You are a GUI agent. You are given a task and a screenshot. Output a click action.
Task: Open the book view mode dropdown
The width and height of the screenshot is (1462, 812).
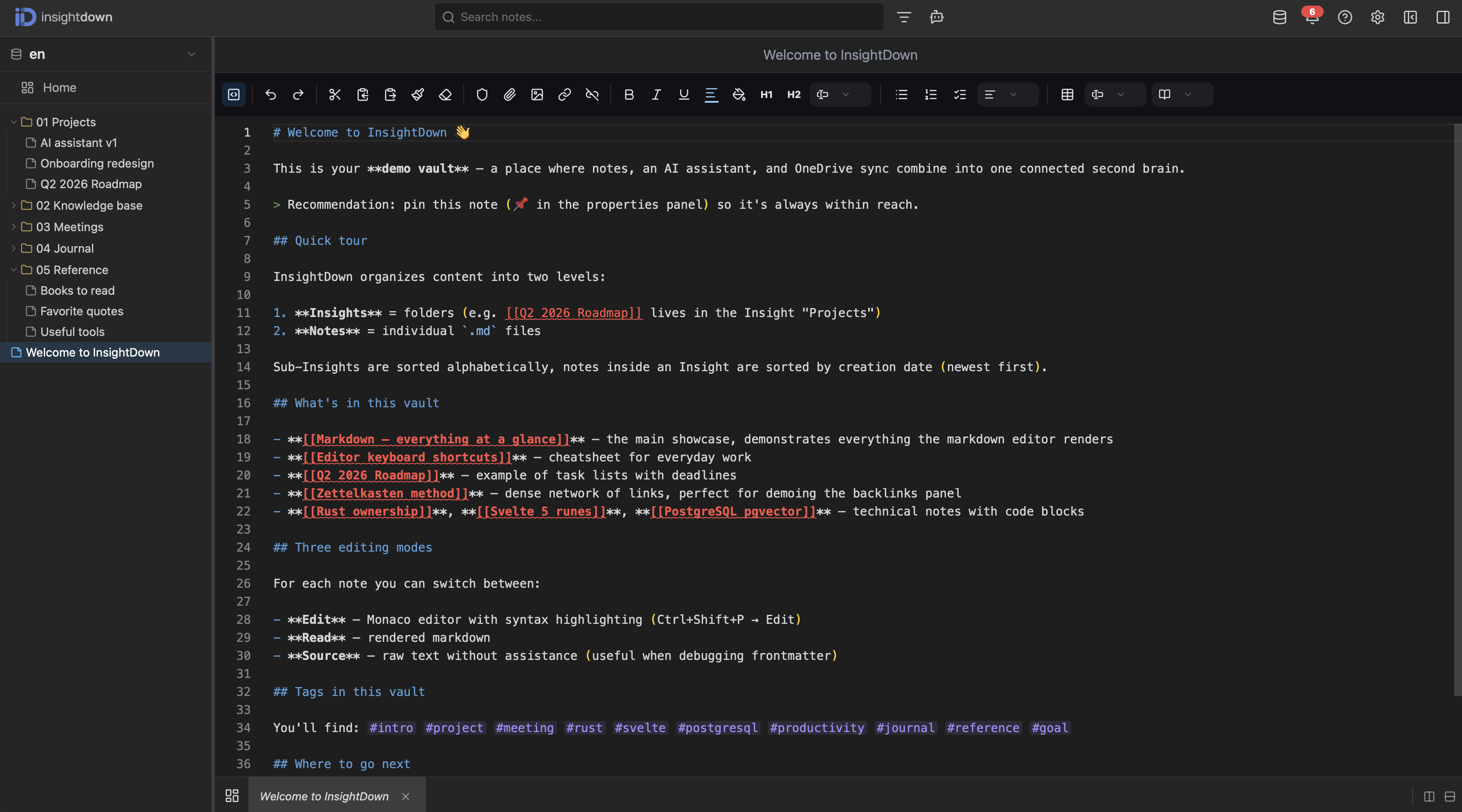click(1182, 95)
